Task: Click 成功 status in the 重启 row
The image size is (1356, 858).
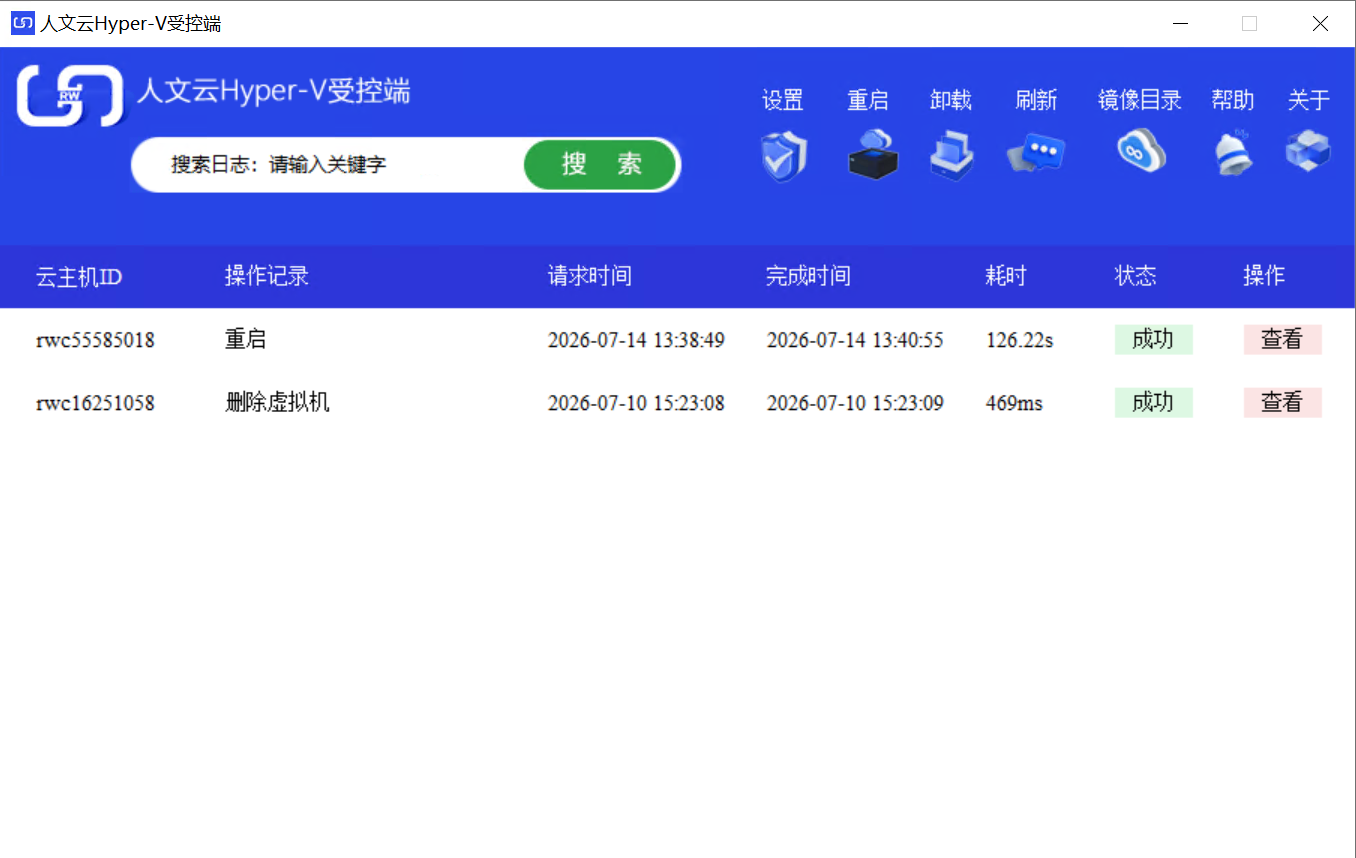Action: [x=1153, y=339]
